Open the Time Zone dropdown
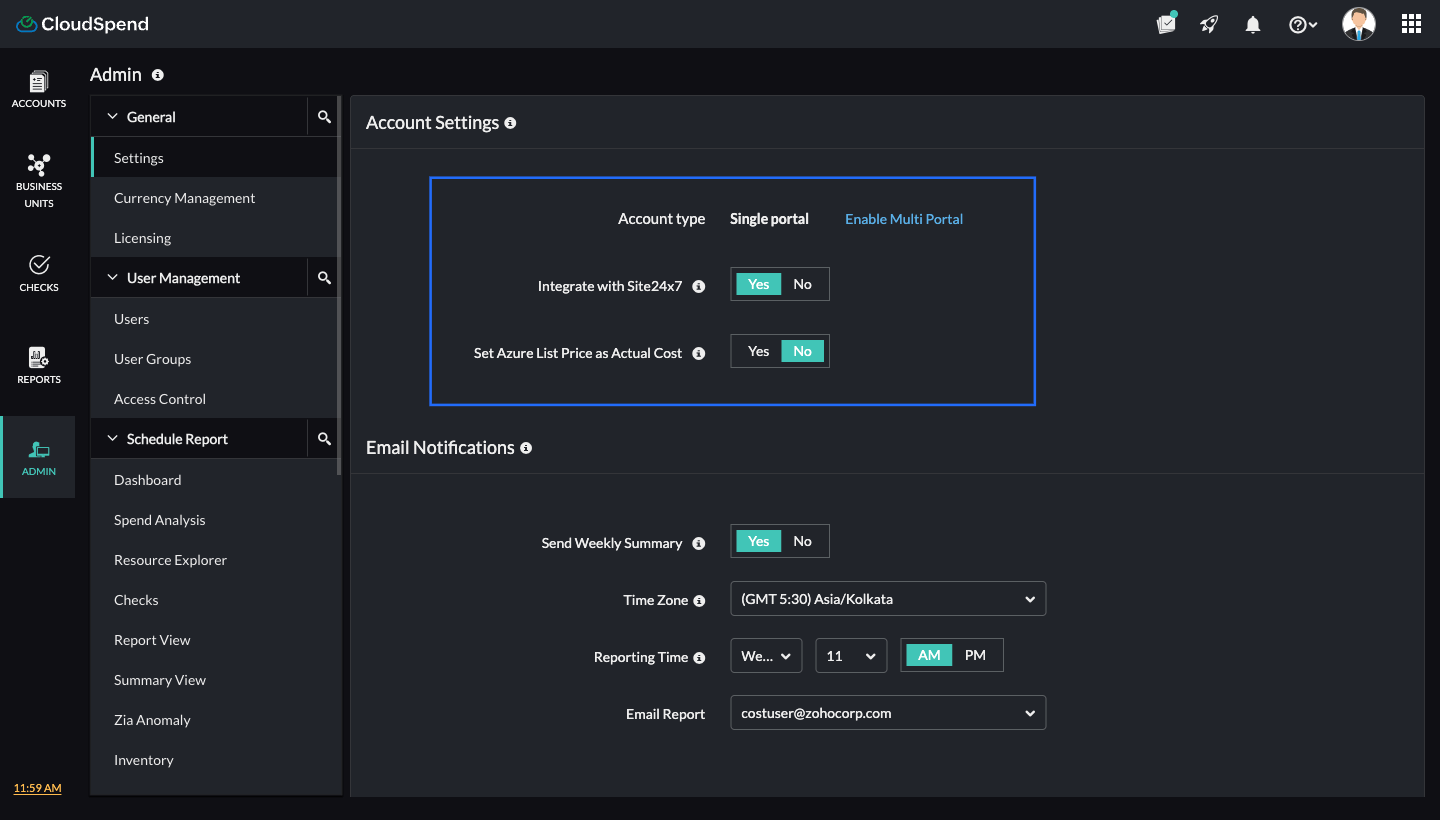 click(x=887, y=599)
